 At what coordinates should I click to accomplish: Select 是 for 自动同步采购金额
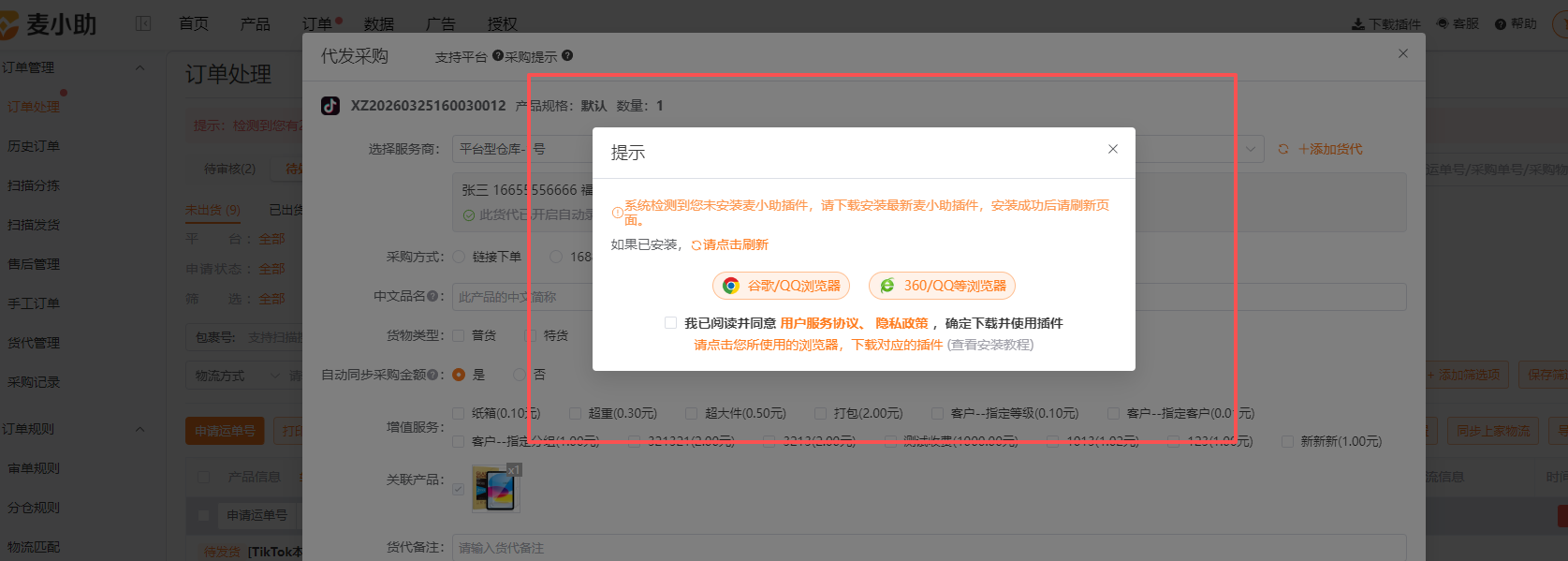[459, 375]
